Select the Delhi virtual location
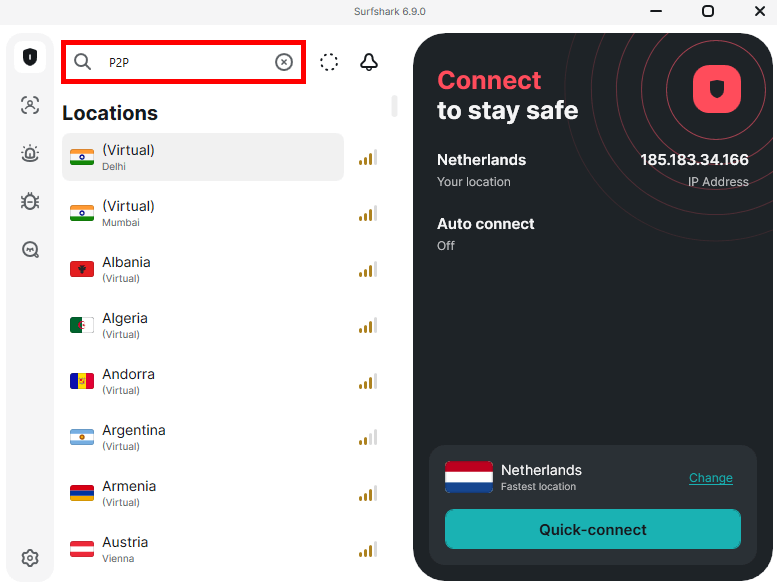The width and height of the screenshot is (777, 586). pyautogui.click(x=203, y=157)
